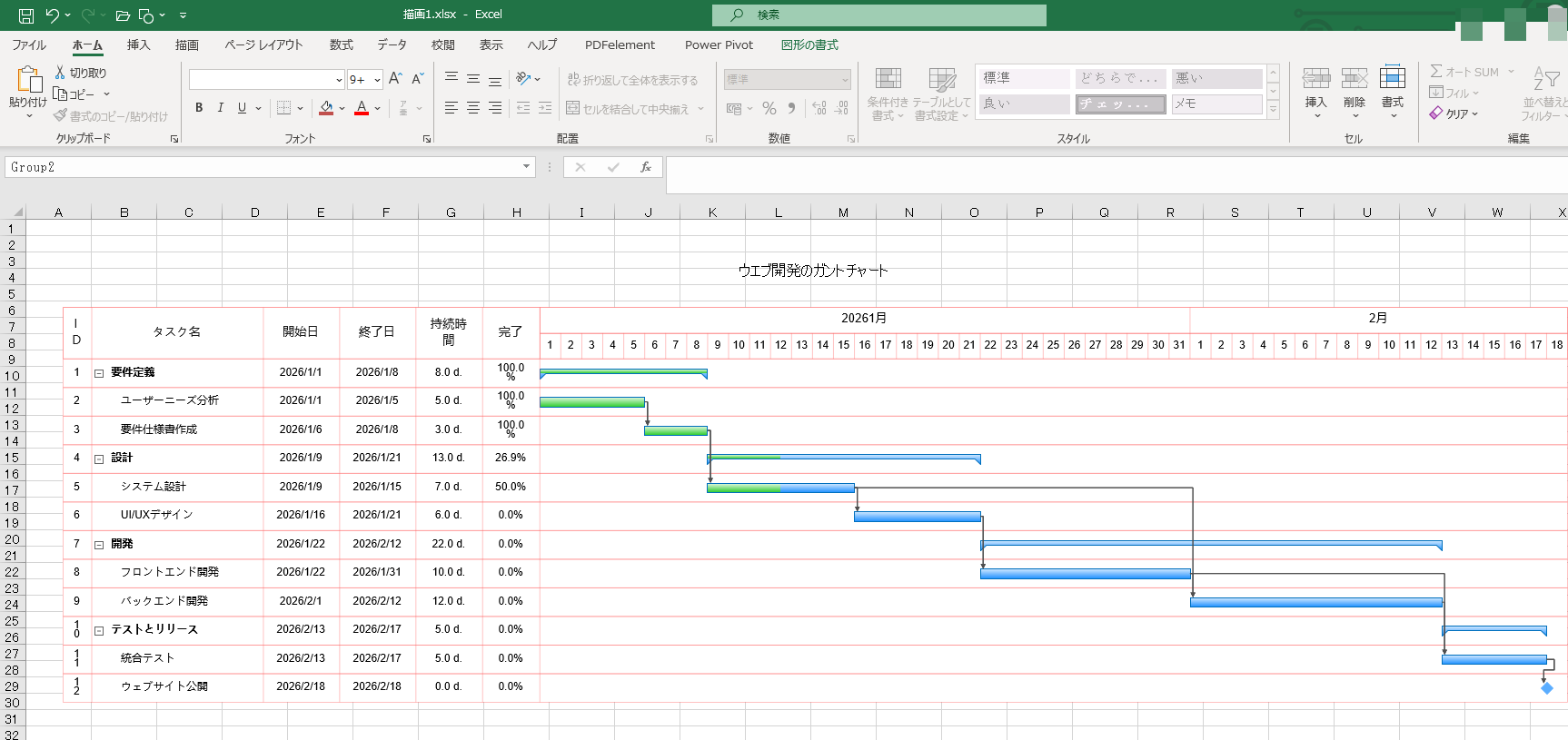Click the Insert Function fx icon
Image resolution: width=1568 pixels, height=740 pixels.
click(x=645, y=167)
